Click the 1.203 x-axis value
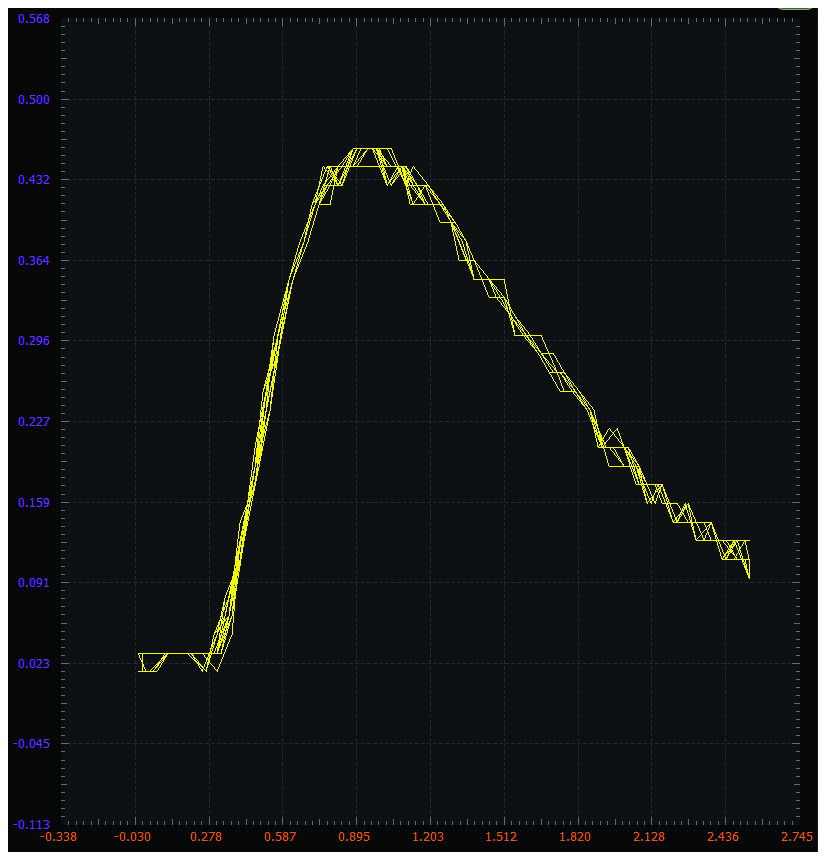Screen dimensions: 826x861 428,837
